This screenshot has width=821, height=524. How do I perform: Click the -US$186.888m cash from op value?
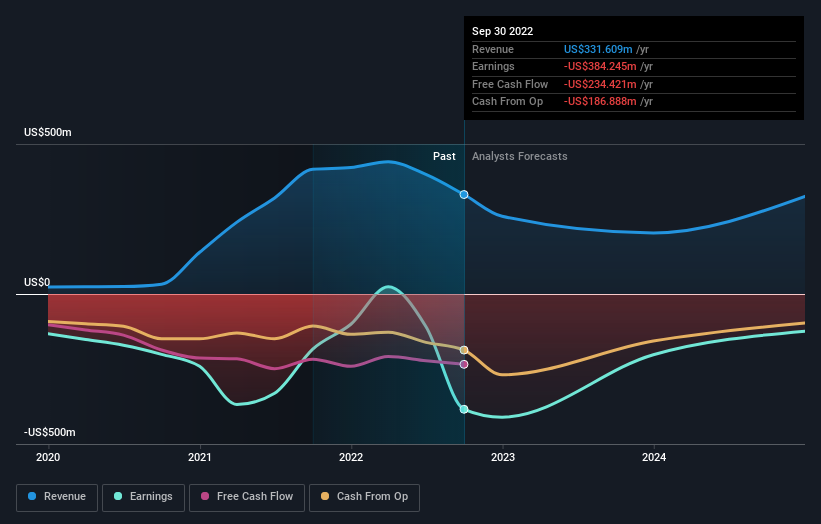coord(600,102)
